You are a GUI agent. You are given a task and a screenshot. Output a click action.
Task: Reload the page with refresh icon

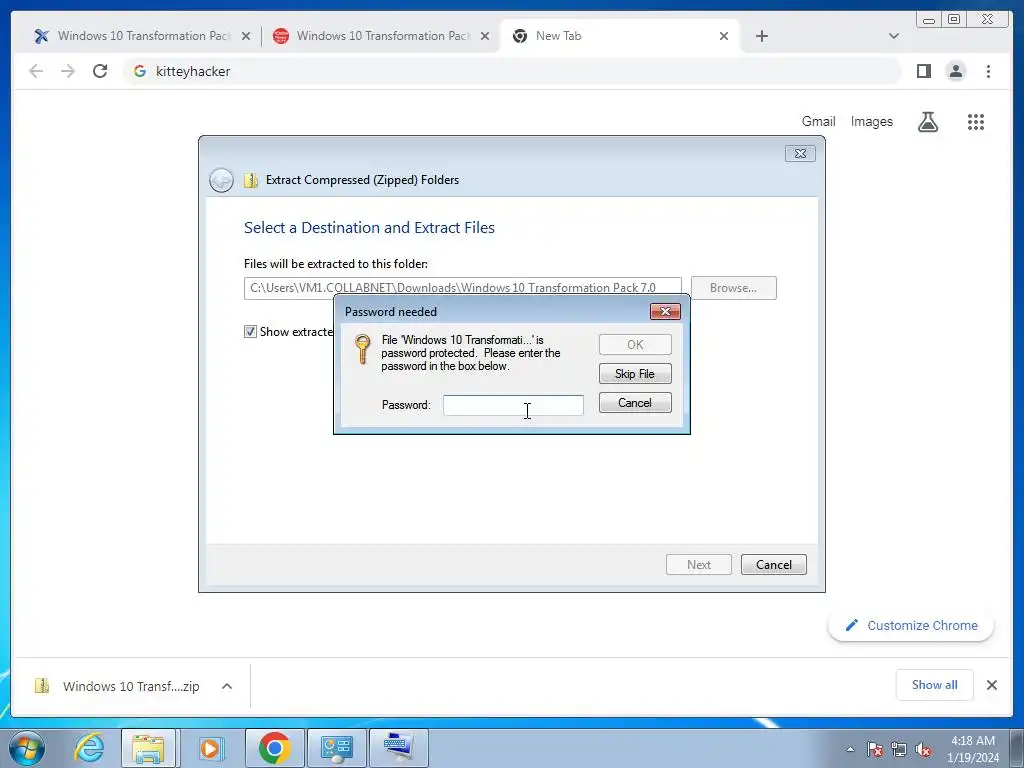click(x=100, y=71)
